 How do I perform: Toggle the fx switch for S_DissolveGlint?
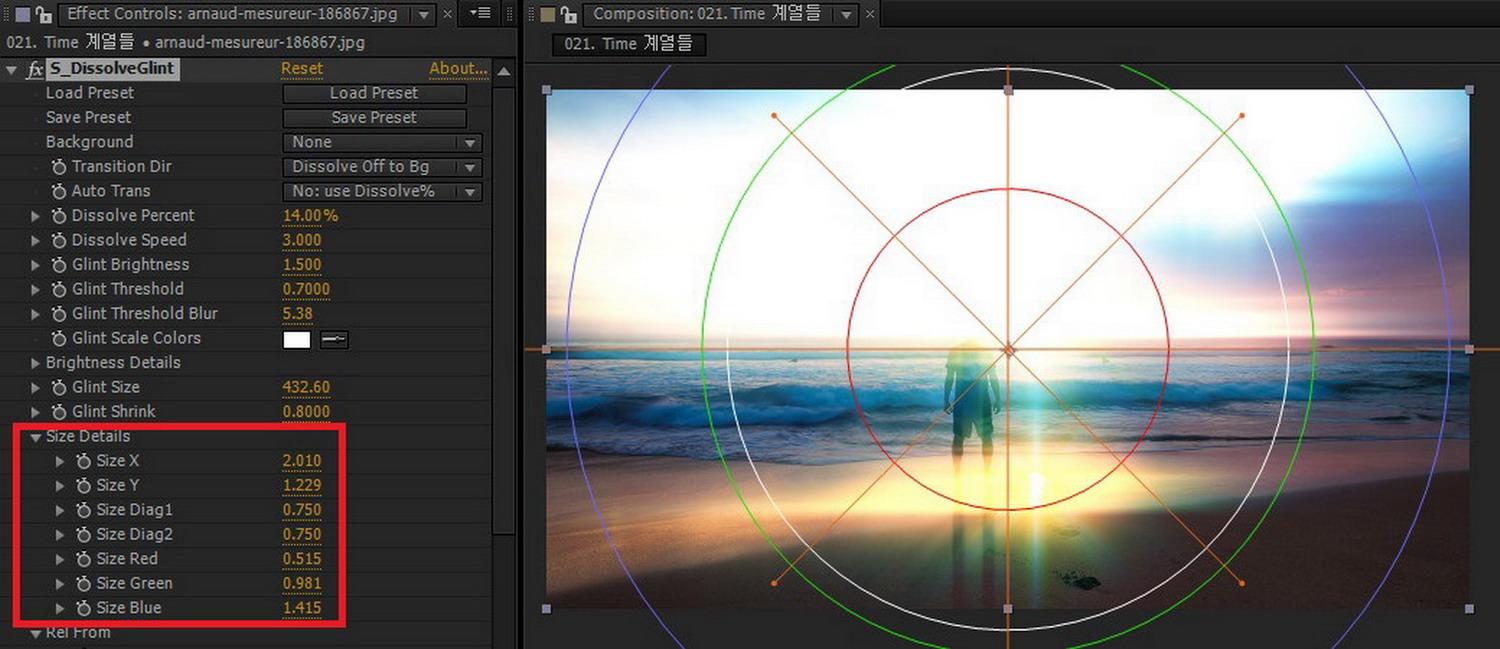coord(35,69)
